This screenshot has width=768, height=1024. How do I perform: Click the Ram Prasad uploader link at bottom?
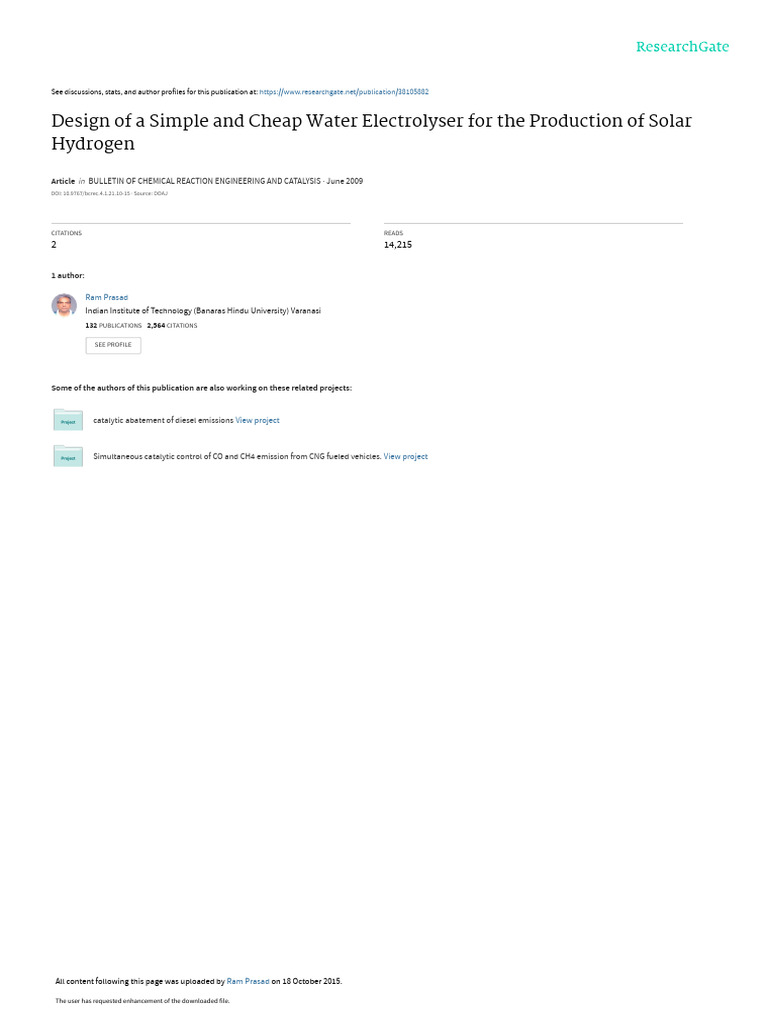(248, 981)
